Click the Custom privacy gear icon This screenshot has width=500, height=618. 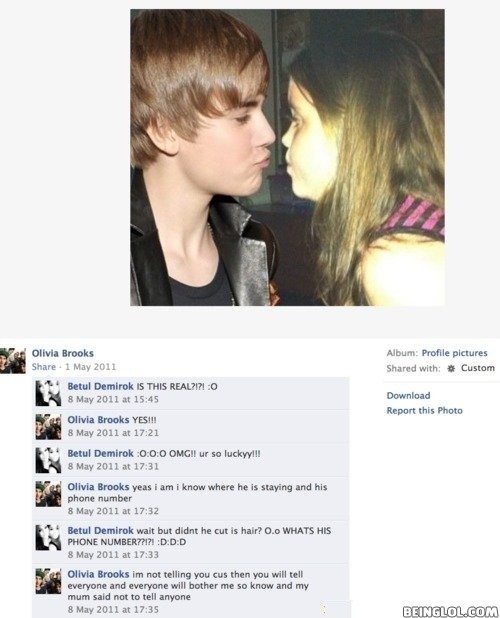coord(452,368)
